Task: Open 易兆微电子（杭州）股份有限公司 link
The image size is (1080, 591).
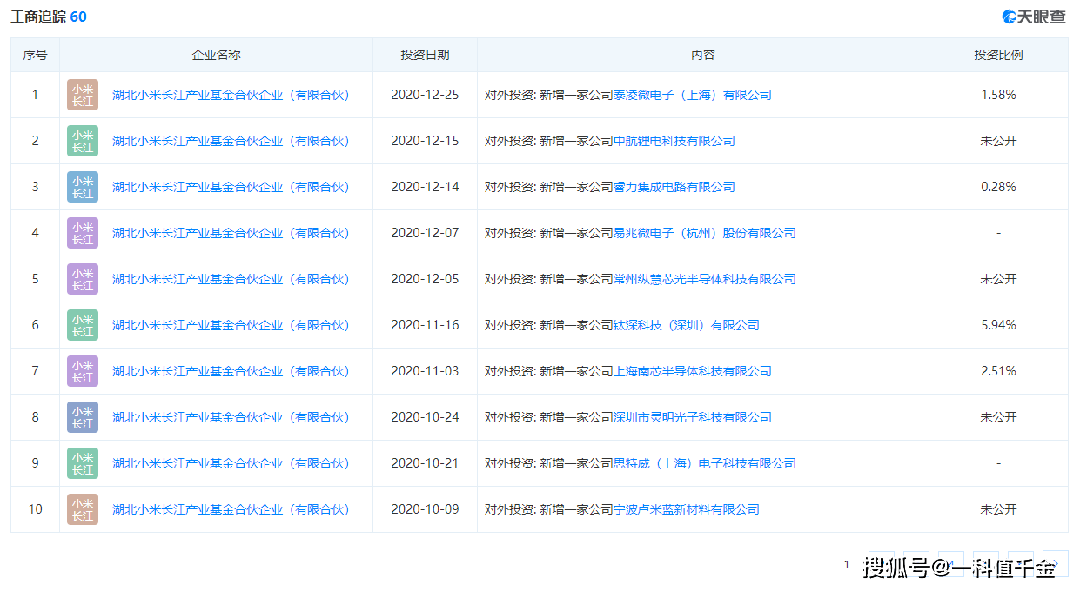Action: pos(704,233)
